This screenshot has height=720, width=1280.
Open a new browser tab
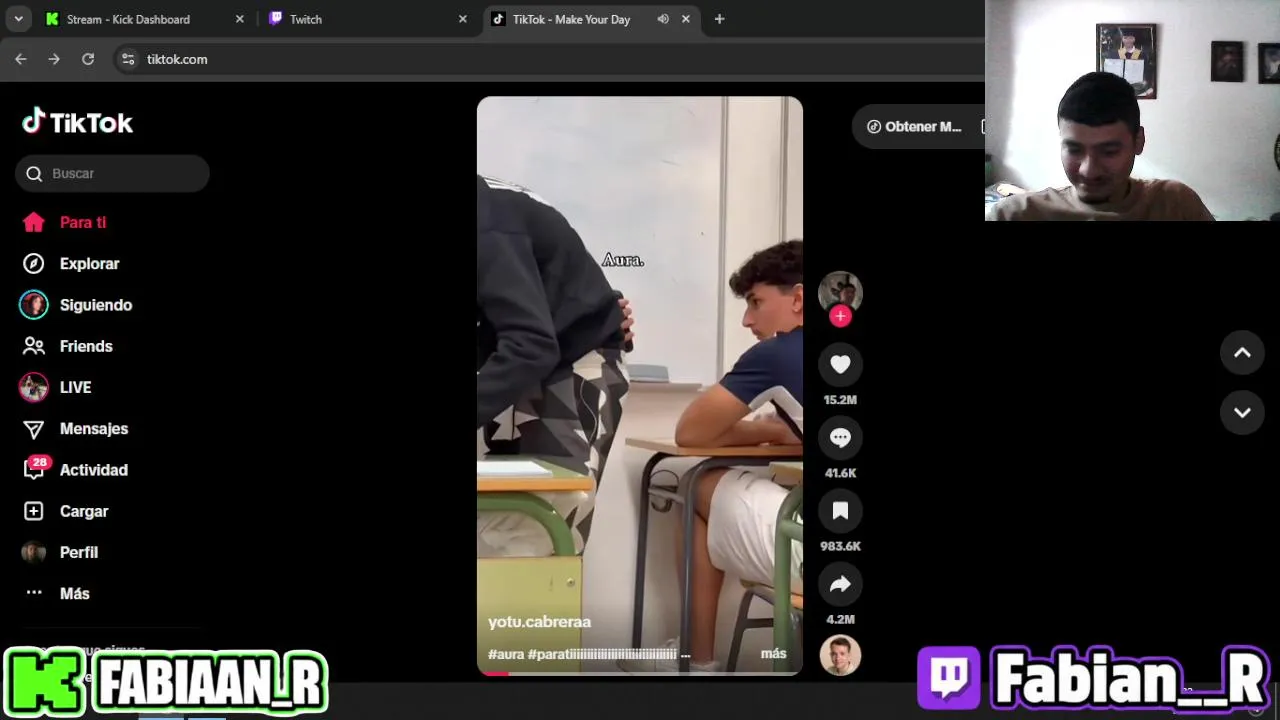719,19
